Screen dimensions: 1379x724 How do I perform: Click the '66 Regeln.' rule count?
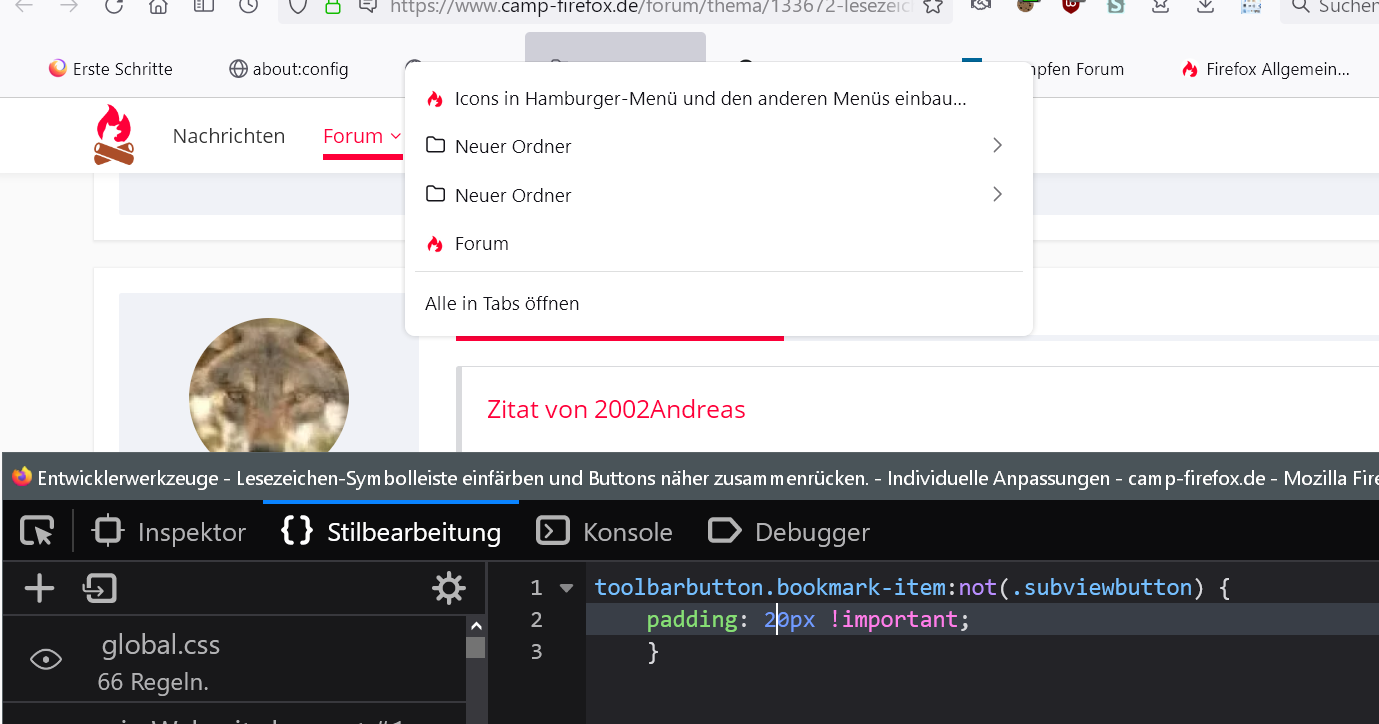pos(153,683)
